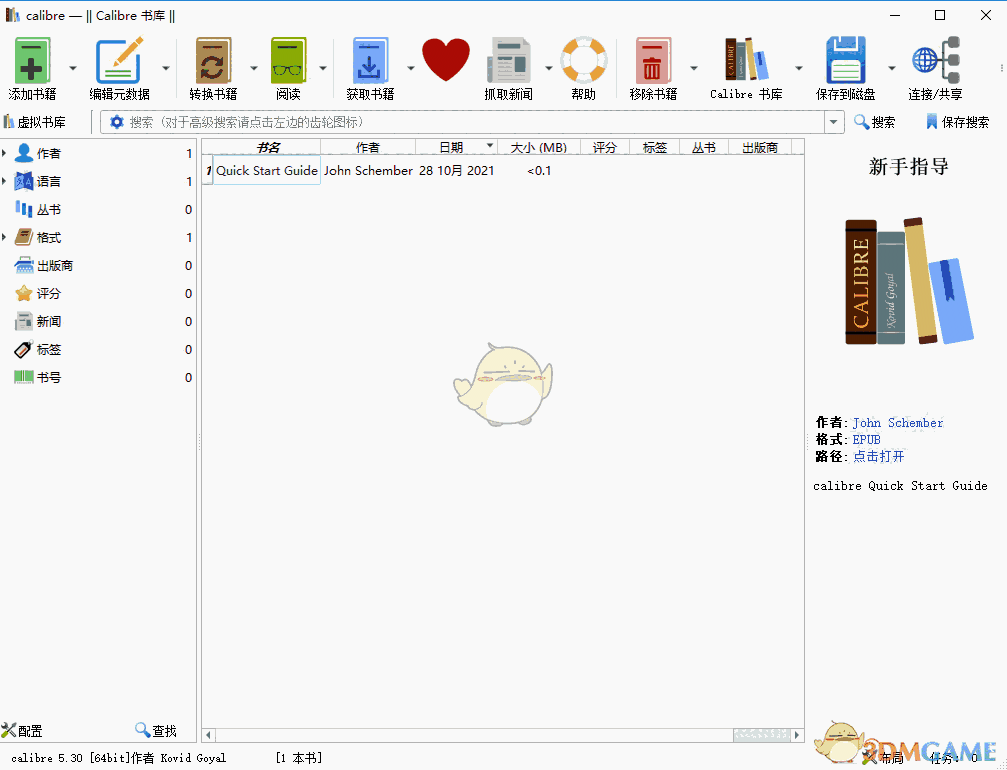
Task: Open the 虚拟书库 virtual library menu
Action: coord(40,121)
